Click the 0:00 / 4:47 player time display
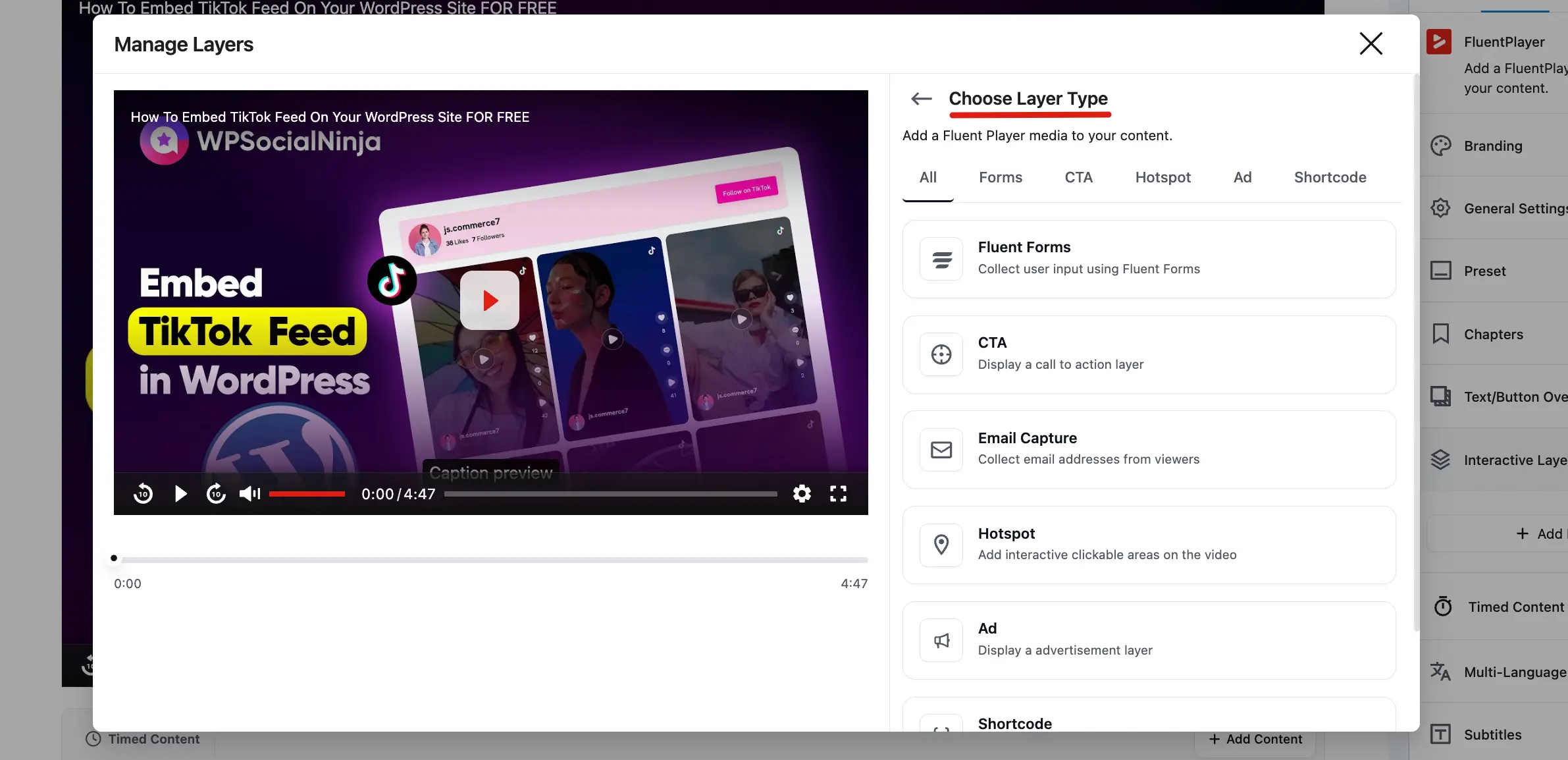Image resolution: width=1568 pixels, height=760 pixels. pos(398,494)
